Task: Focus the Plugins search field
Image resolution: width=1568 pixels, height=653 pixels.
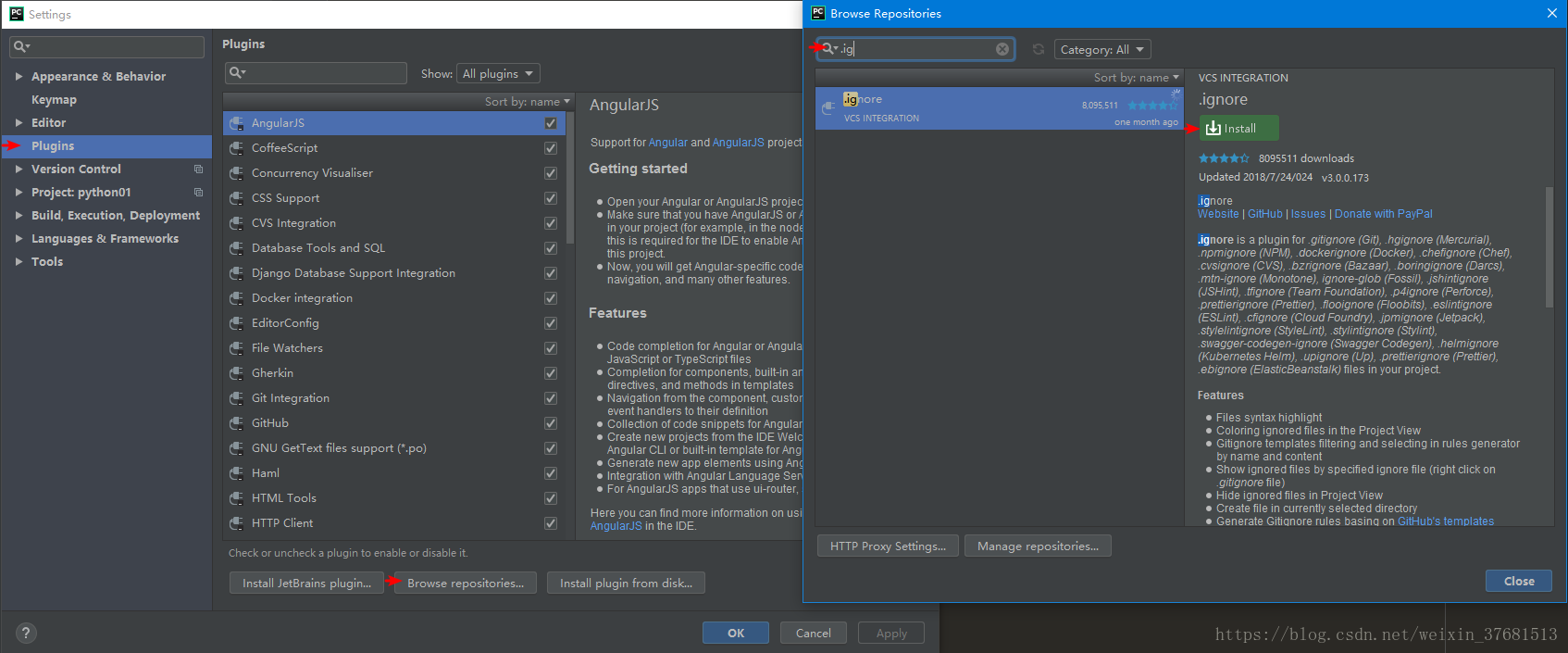Action: coord(316,73)
